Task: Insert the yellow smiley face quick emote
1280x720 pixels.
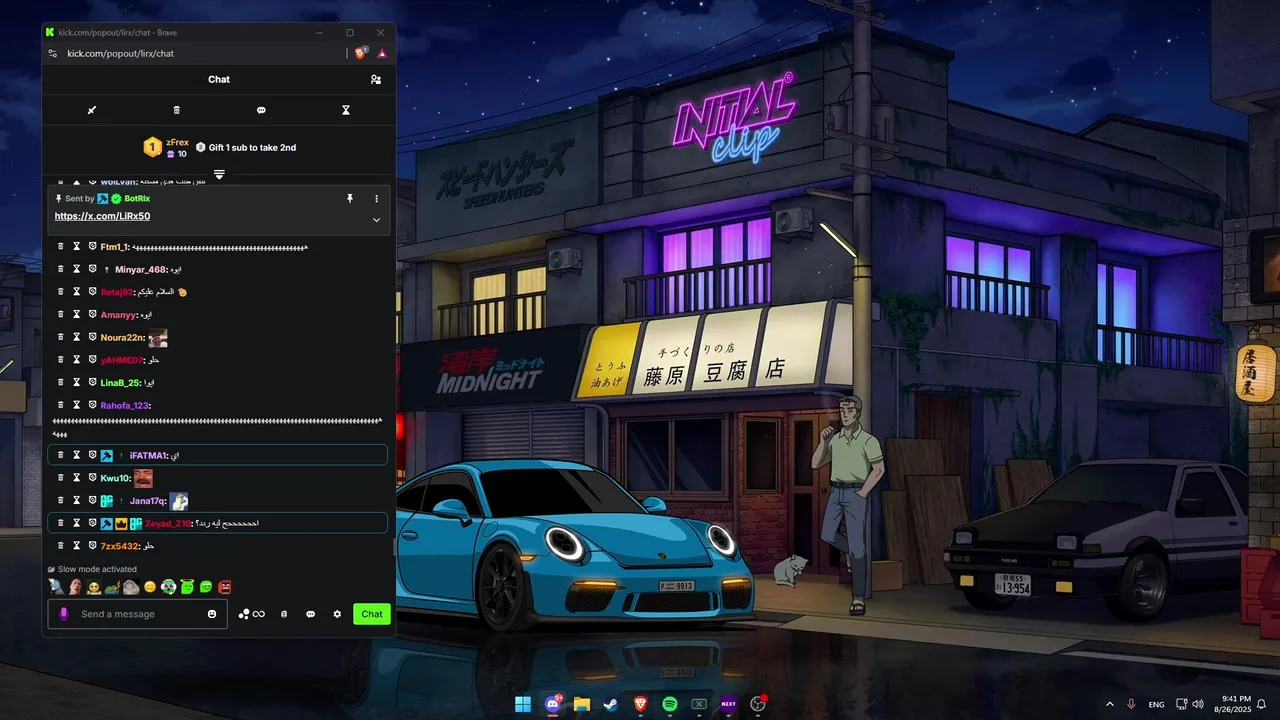Action: (150, 587)
